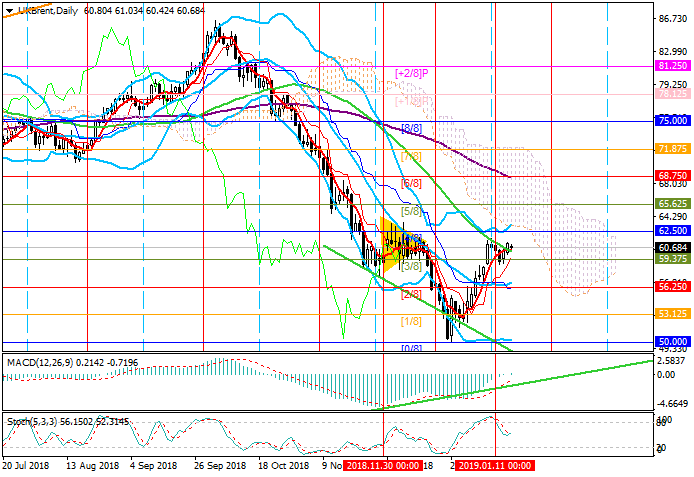Select the blue 75.000 price tag
Viewport: 694px width, 477px height.
670,120
